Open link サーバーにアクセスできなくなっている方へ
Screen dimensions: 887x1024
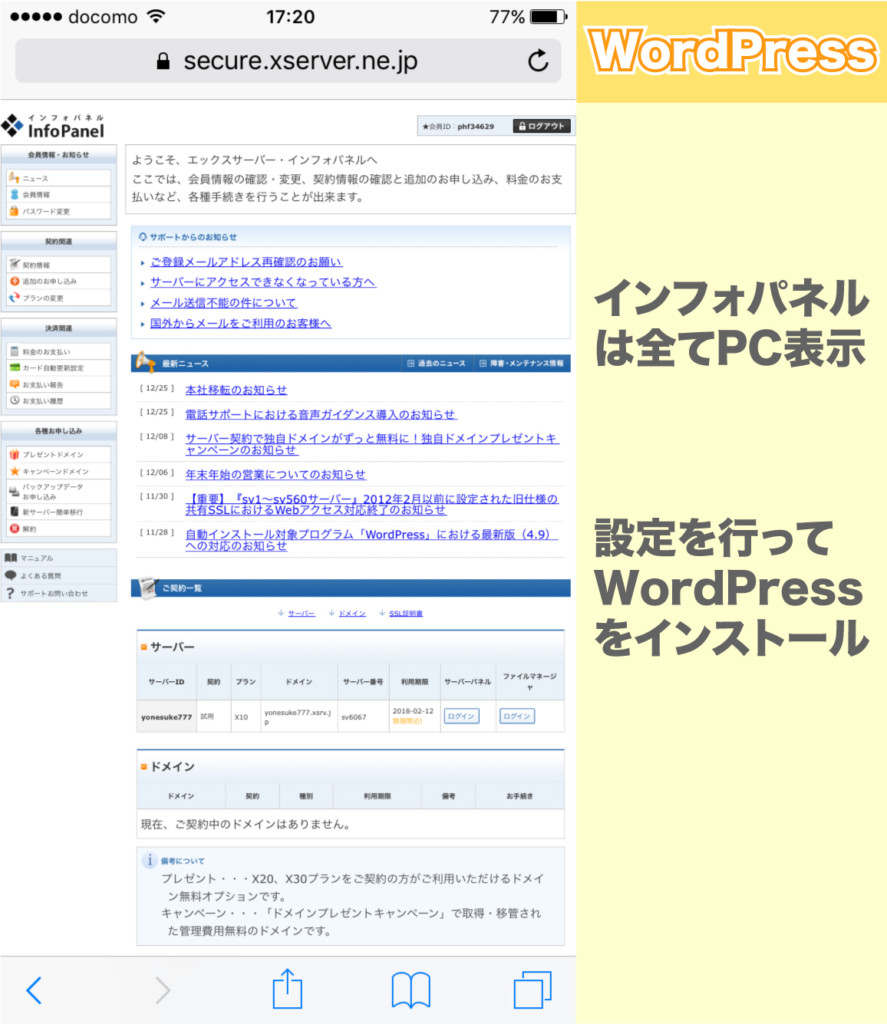263,282
